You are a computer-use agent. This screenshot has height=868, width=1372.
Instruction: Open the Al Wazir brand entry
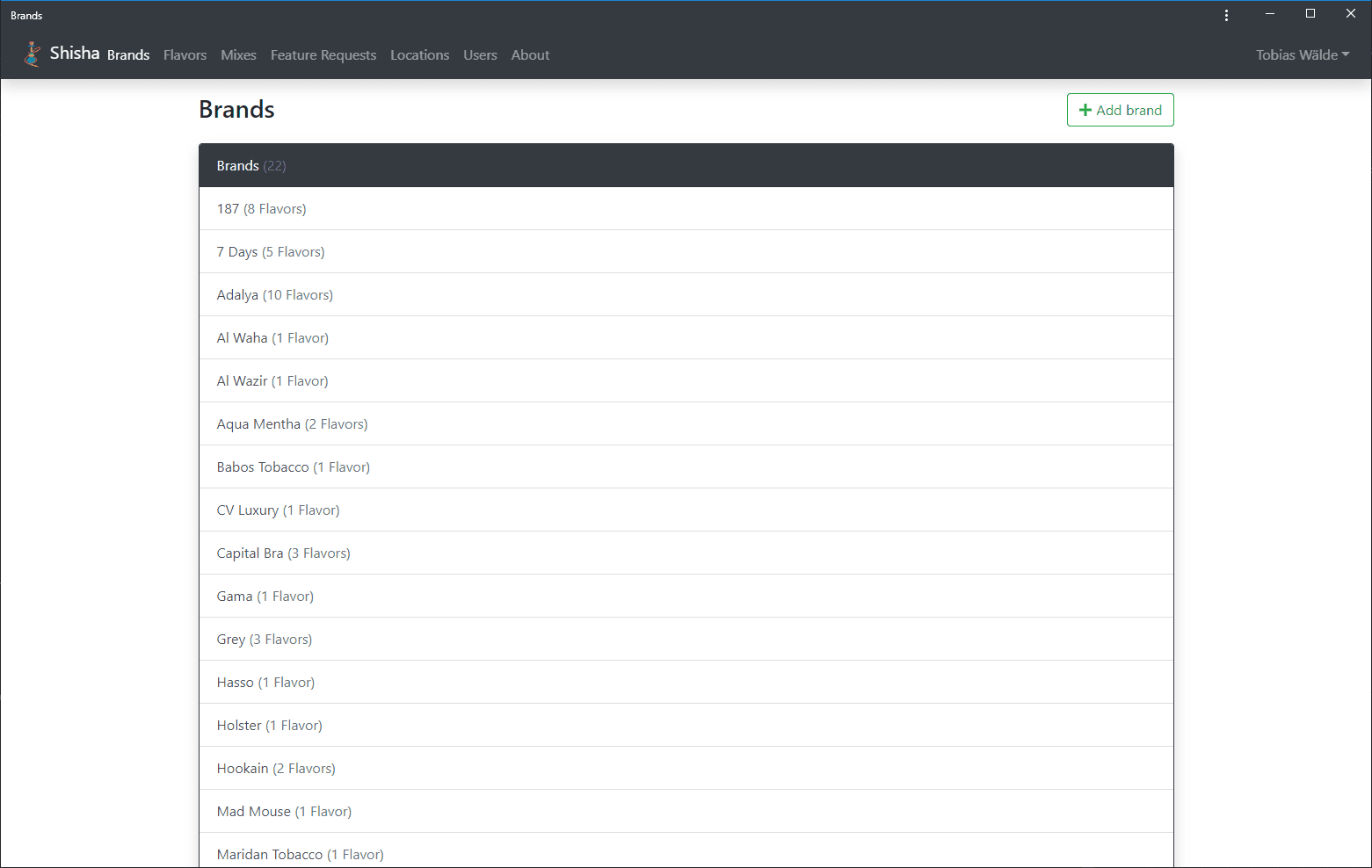pos(686,381)
